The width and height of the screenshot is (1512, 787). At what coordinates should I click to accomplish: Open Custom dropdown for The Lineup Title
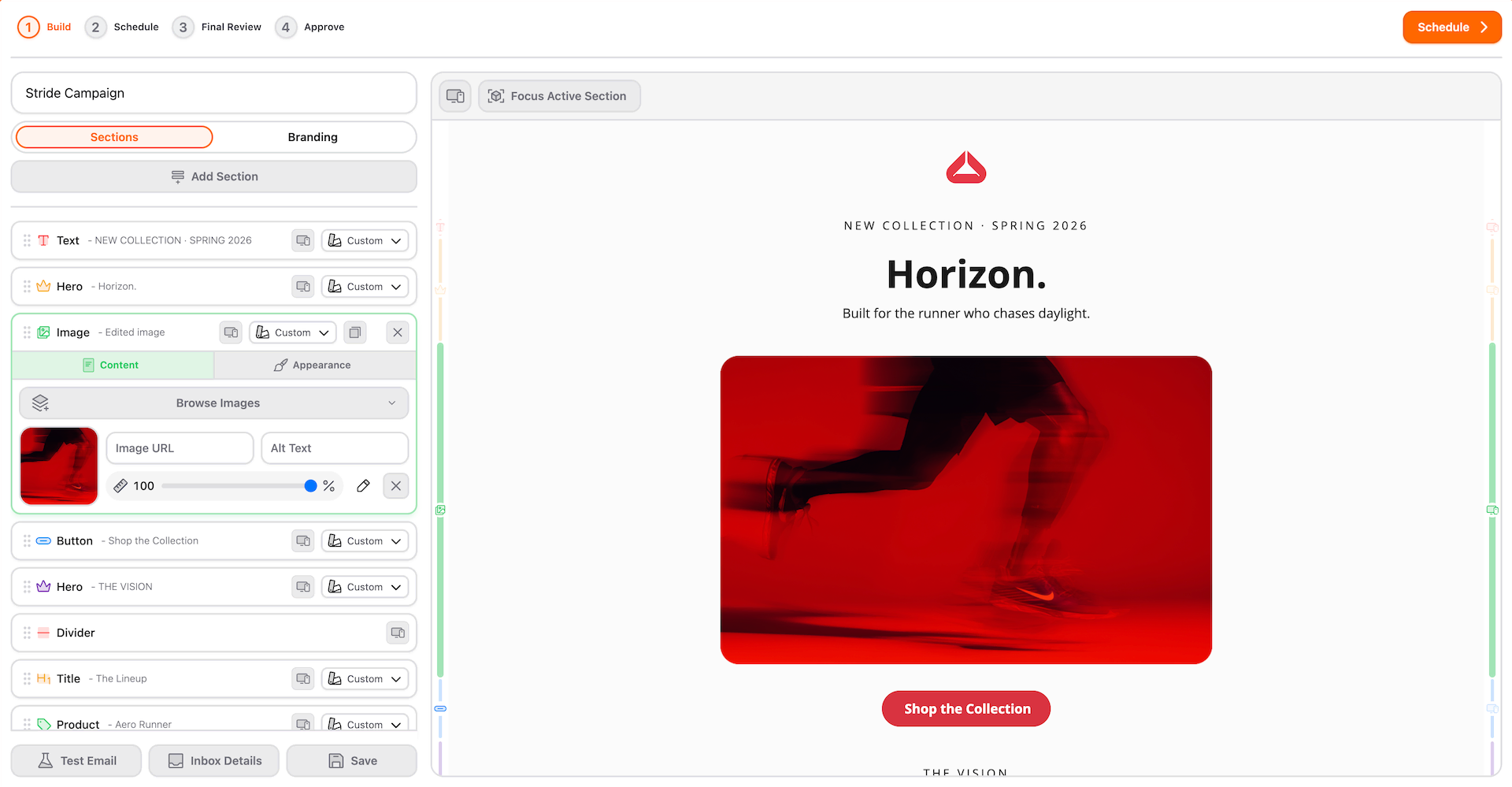click(365, 679)
